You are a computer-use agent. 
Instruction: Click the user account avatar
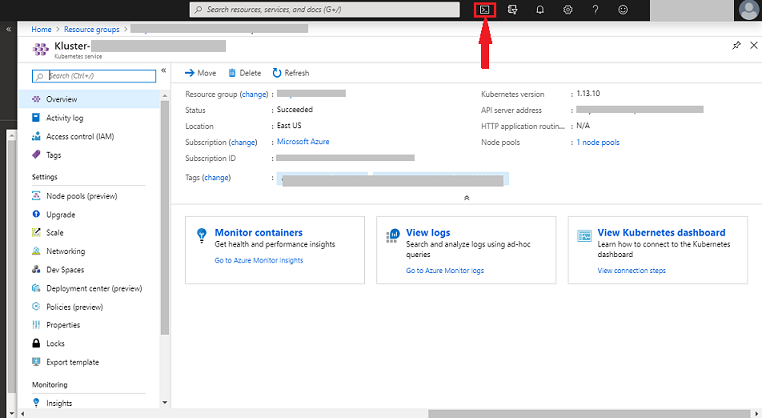(748, 10)
